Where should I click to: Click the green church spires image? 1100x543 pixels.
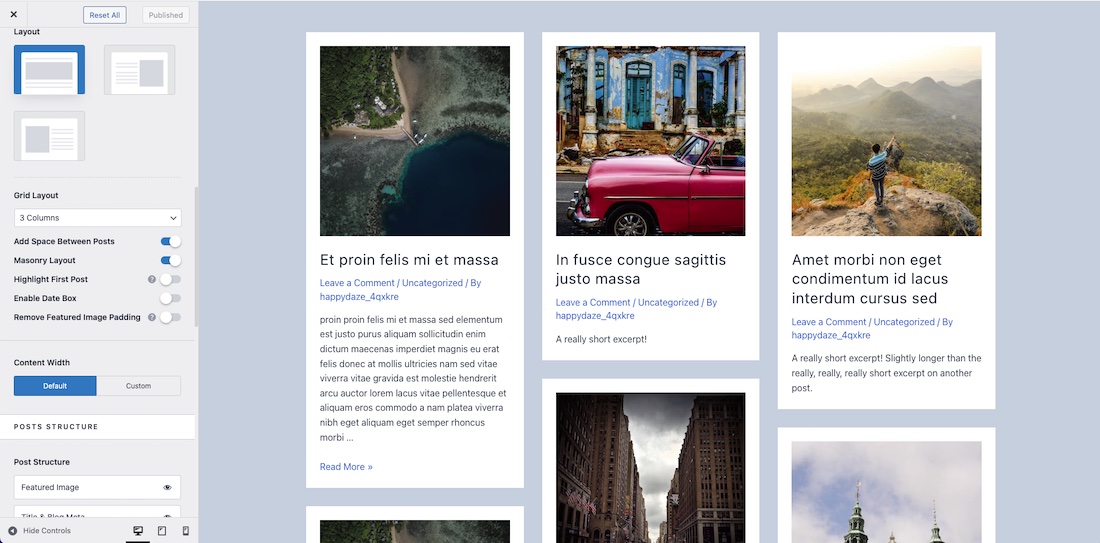(x=886, y=492)
